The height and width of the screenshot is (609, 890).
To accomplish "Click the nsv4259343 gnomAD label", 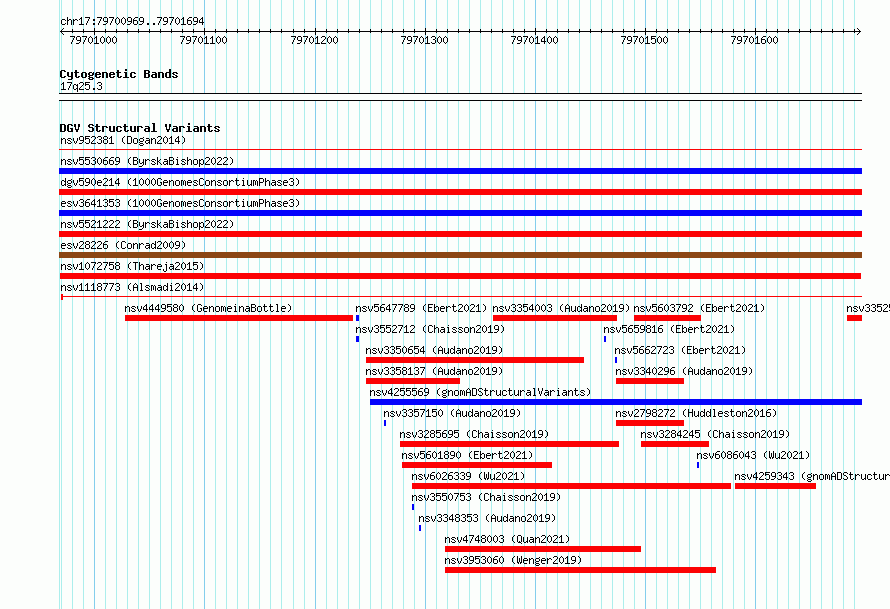I will click(812, 476).
